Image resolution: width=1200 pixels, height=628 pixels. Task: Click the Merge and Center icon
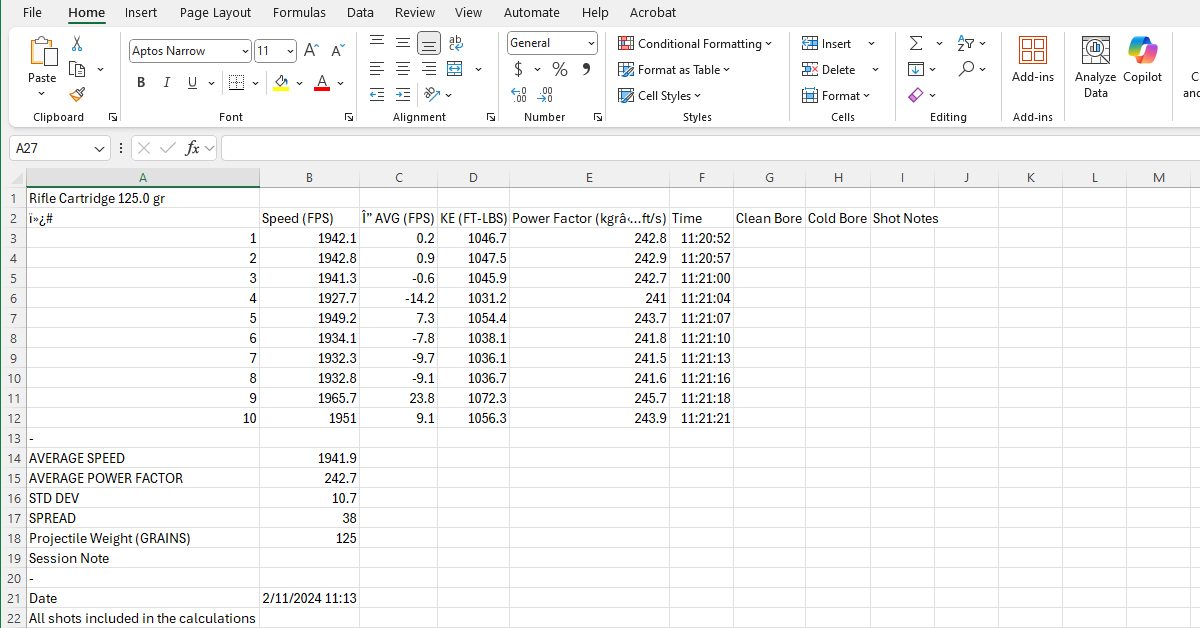click(455, 69)
